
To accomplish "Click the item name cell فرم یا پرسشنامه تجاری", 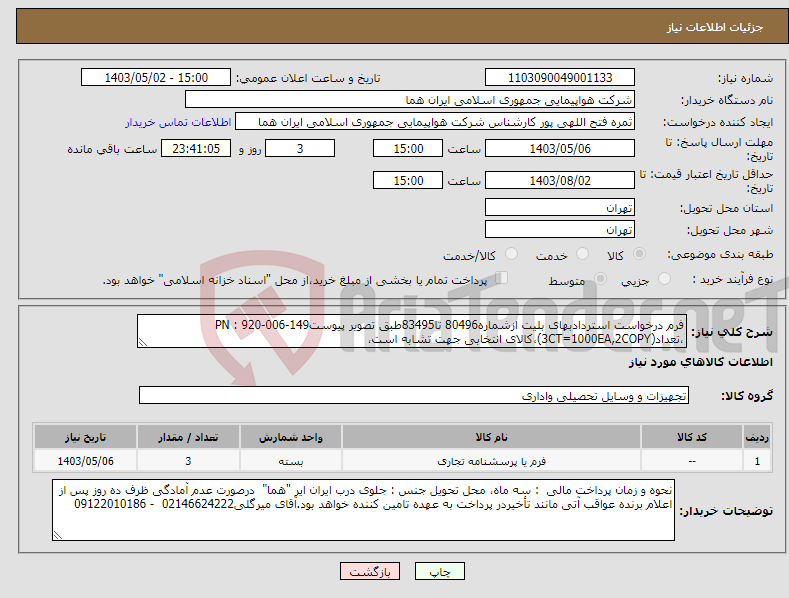I will (491, 461).
